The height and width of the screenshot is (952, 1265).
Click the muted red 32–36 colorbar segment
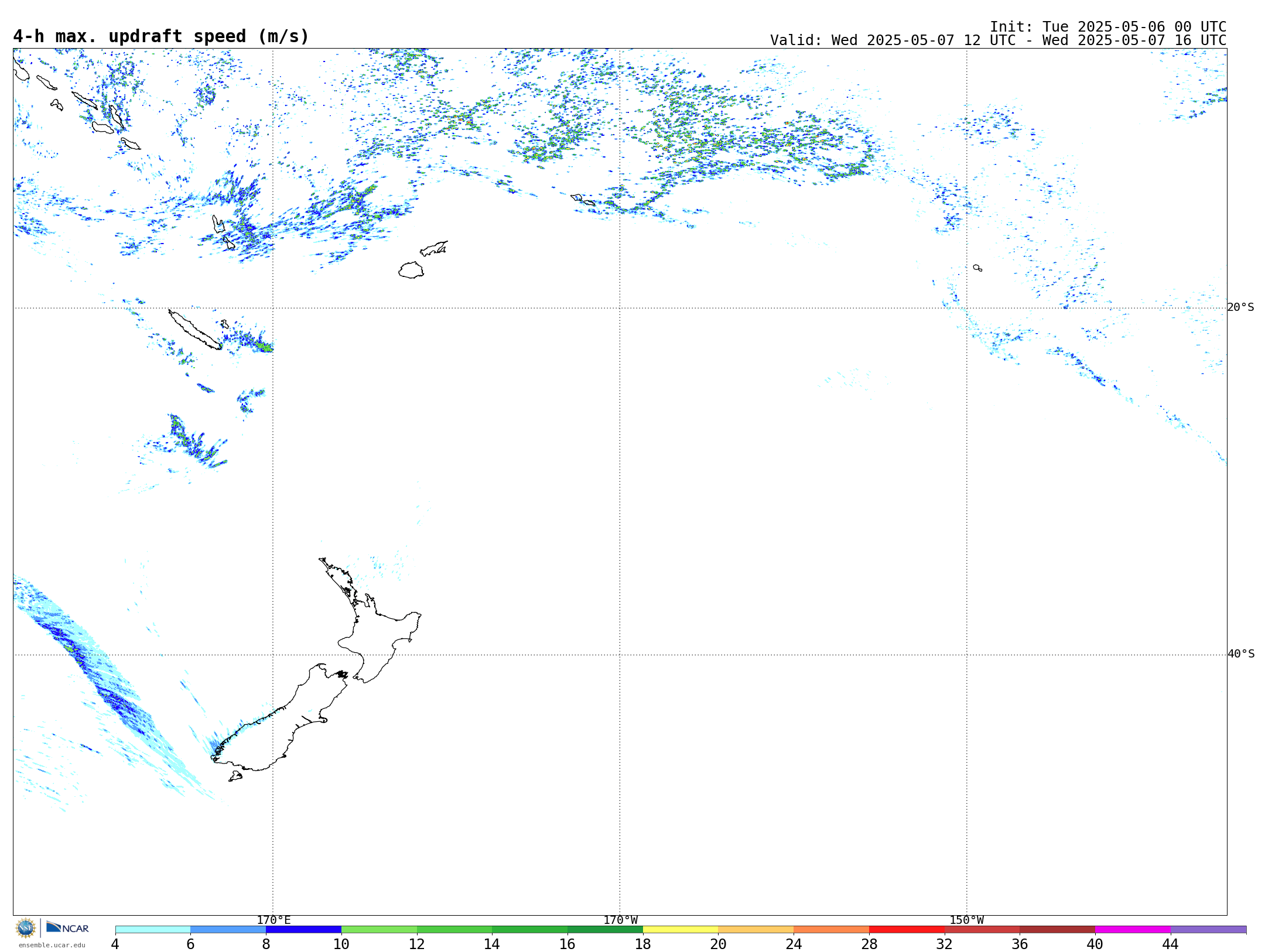click(x=982, y=929)
